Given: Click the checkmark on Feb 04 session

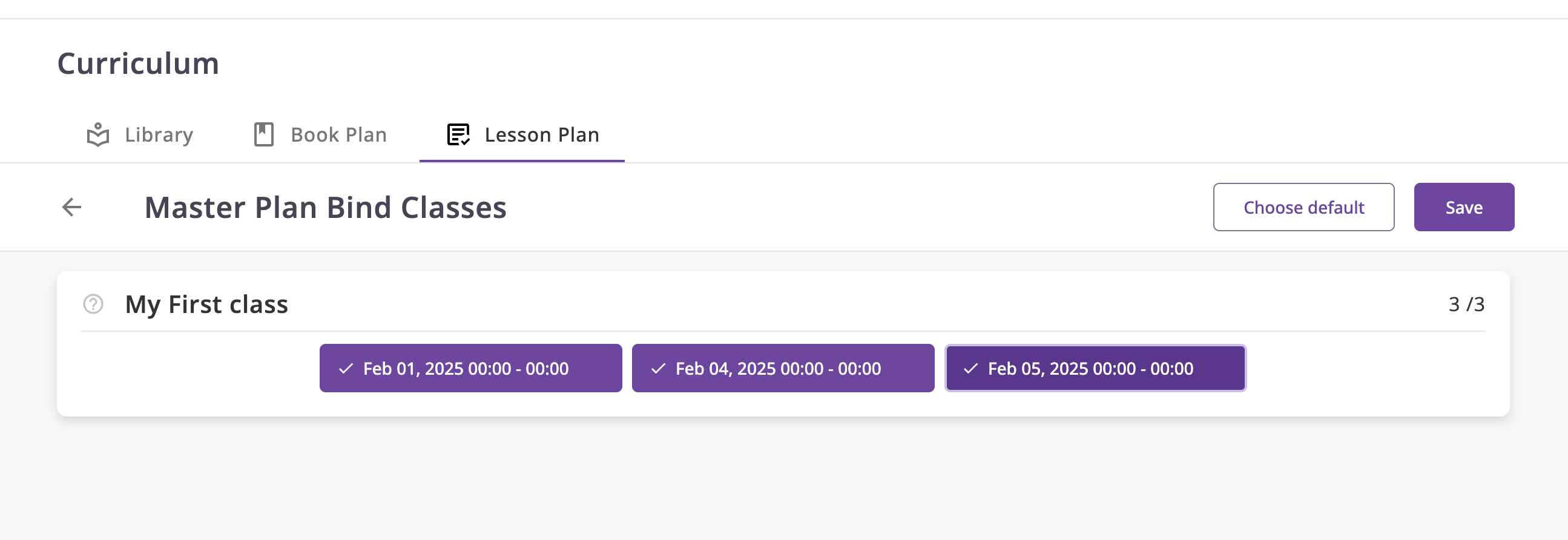Looking at the screenshot, I should coord(659,368).
